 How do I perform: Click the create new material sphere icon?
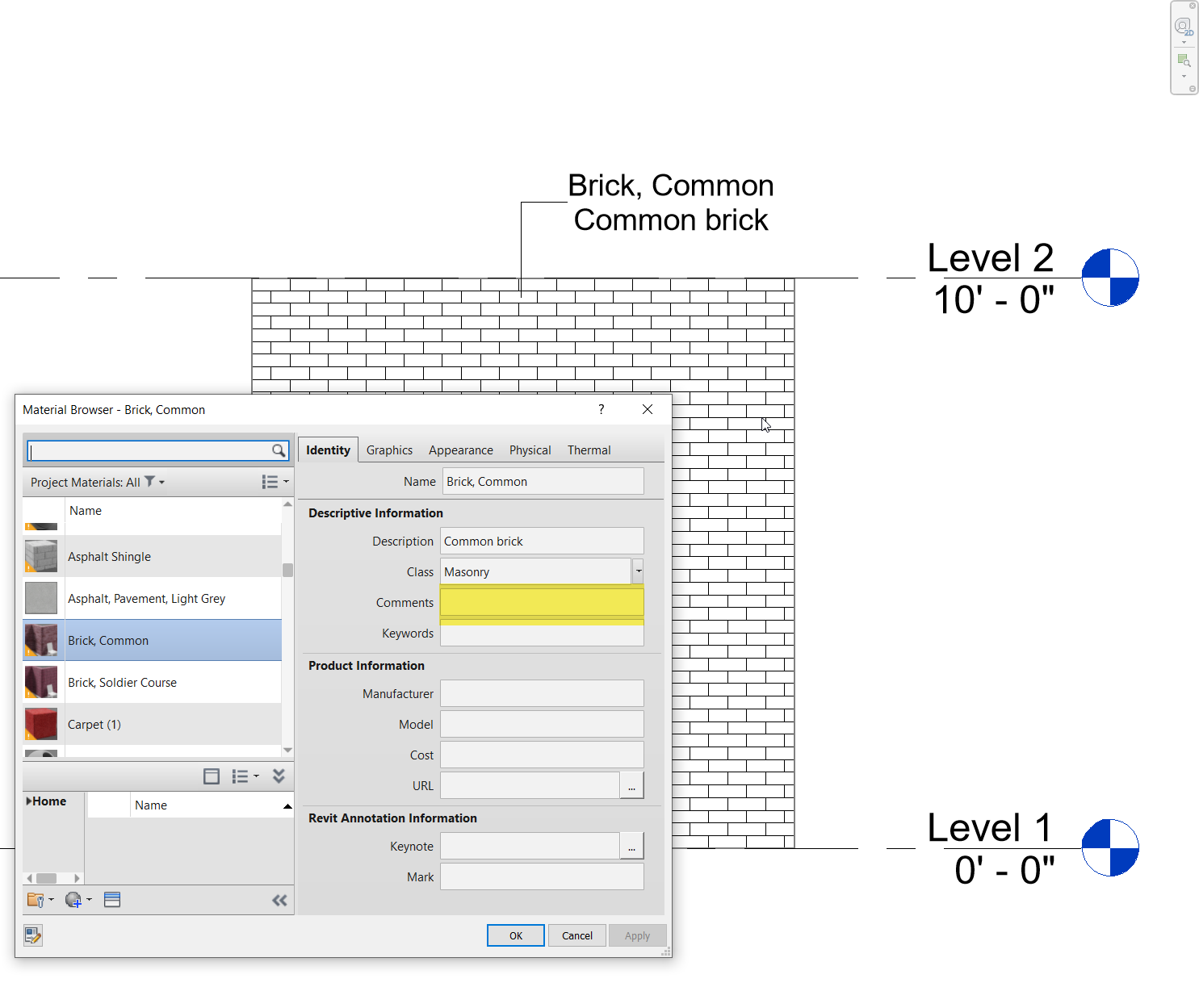point(73,899)
